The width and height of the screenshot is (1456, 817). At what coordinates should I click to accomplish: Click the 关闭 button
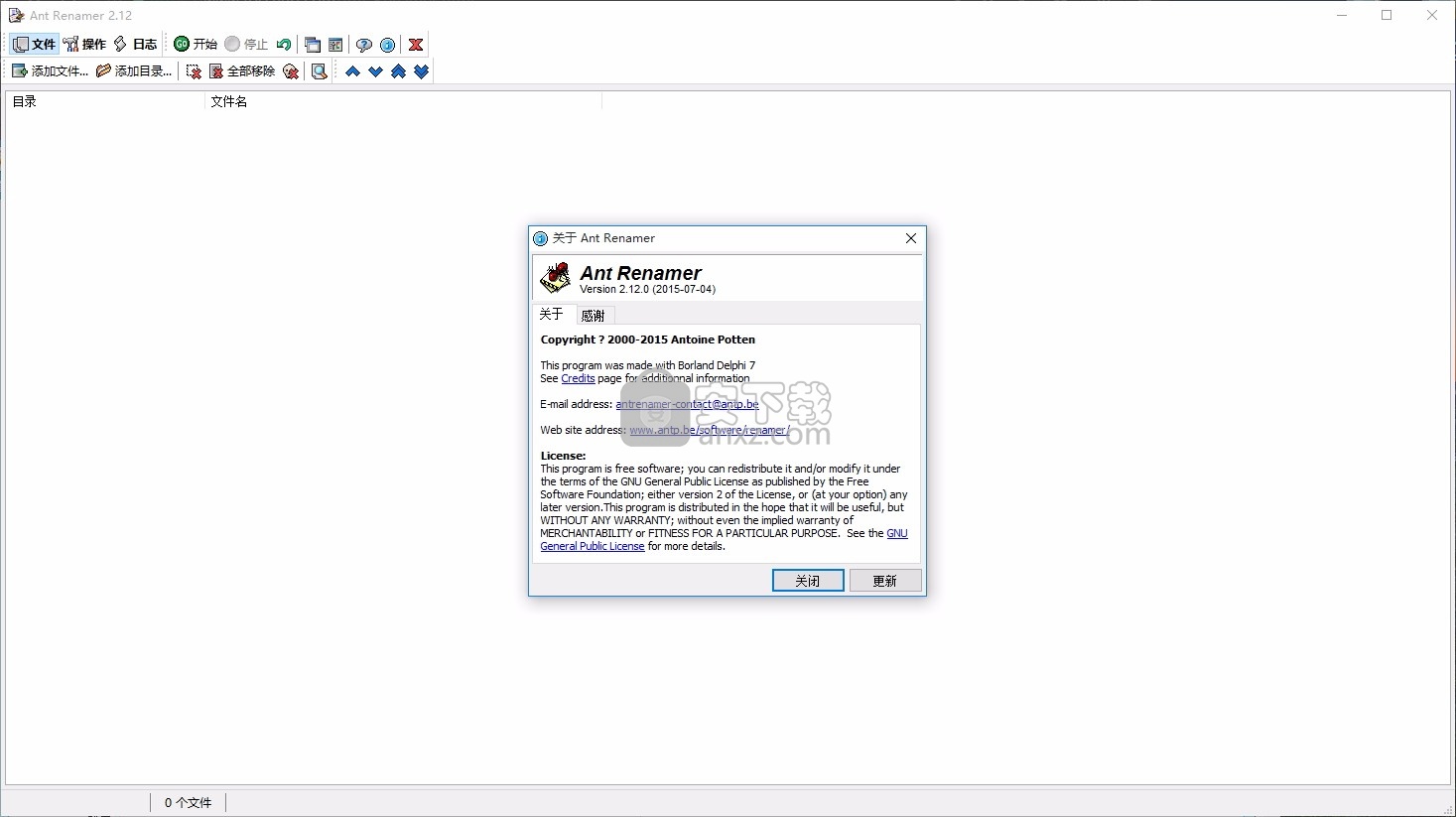coord(808,581)
